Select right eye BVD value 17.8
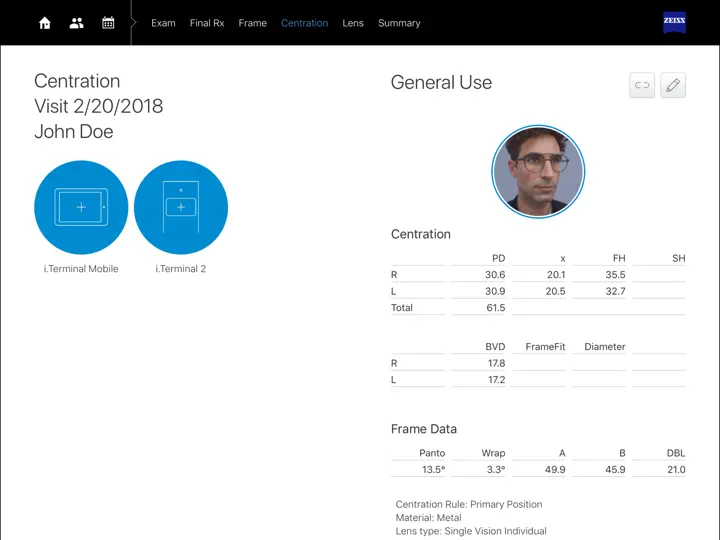720x540 pixels. tap(496, 363)
